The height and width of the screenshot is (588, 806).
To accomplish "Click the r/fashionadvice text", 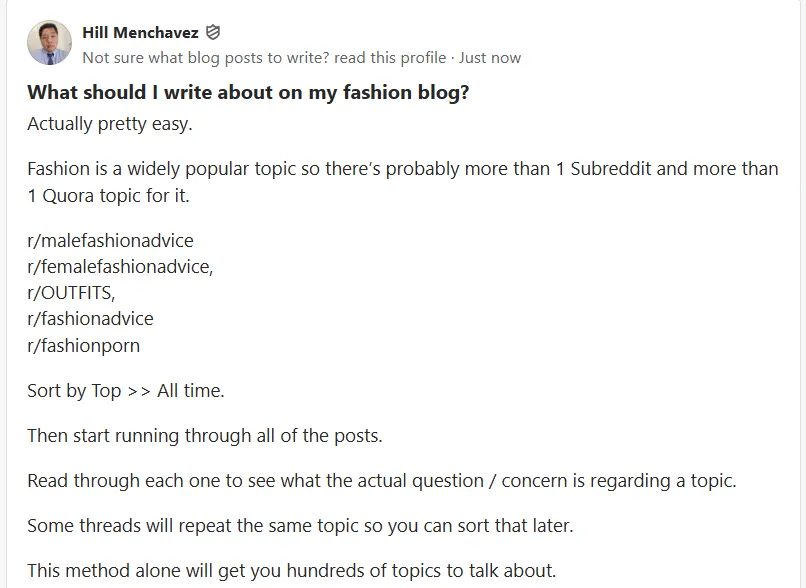I will tap(90, 319).
